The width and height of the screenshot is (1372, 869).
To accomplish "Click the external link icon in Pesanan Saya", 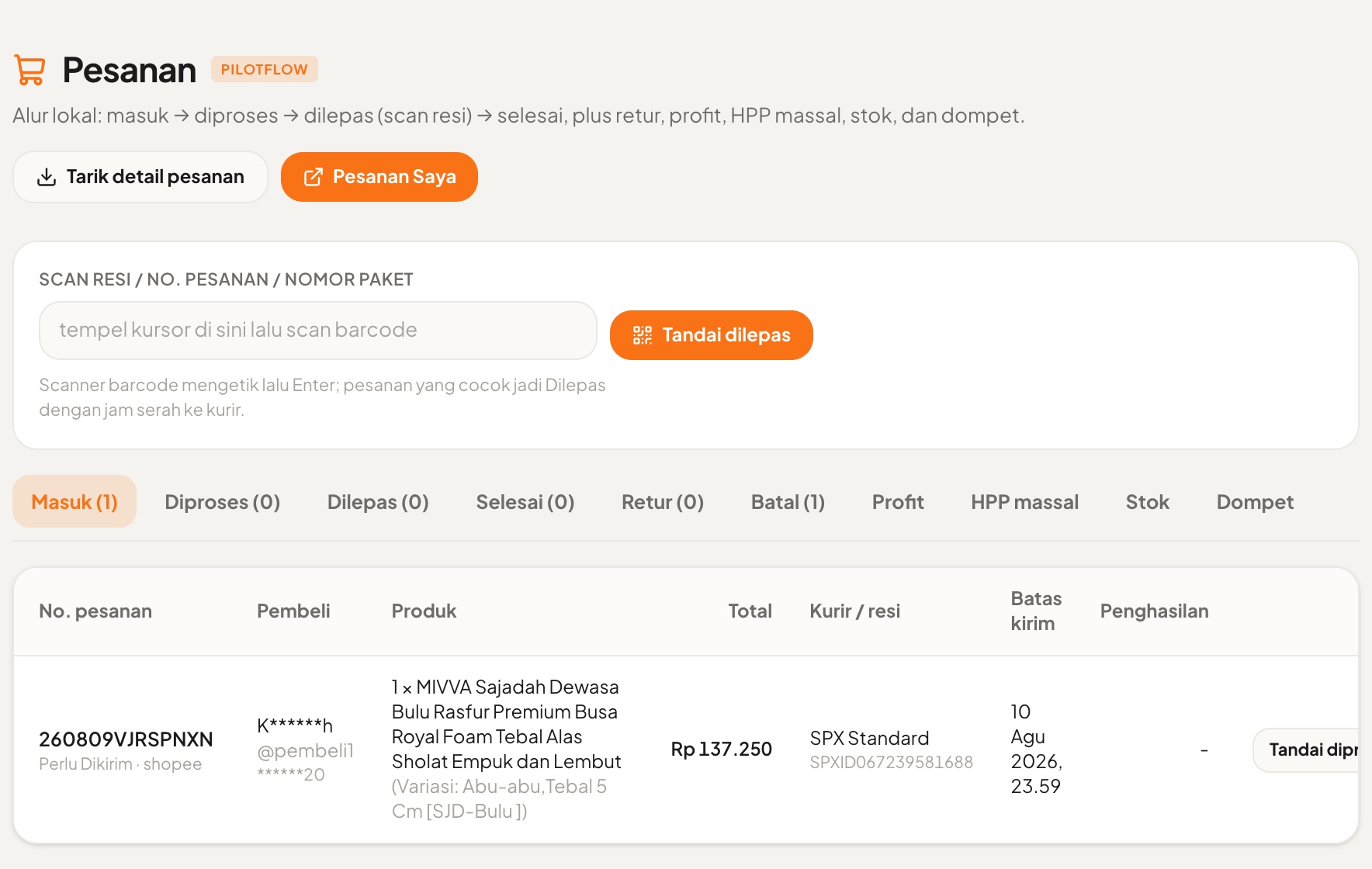I will (313, 177).
